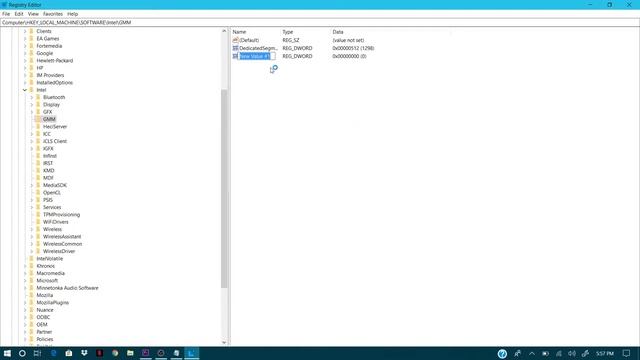Screen dimensions: 640x360
Task: Expand the Hewlett-Packard key
Action: click(25, 60)
